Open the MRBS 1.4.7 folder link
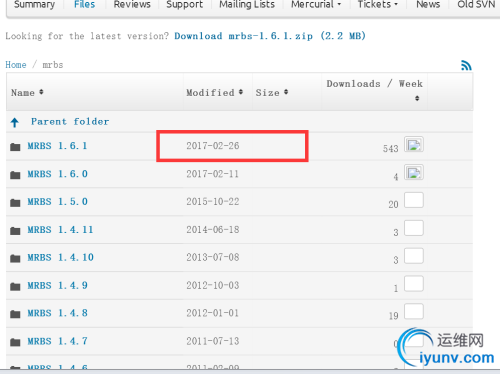The height and width of the screenshot is (374, 500). click(x=57, y=341)
